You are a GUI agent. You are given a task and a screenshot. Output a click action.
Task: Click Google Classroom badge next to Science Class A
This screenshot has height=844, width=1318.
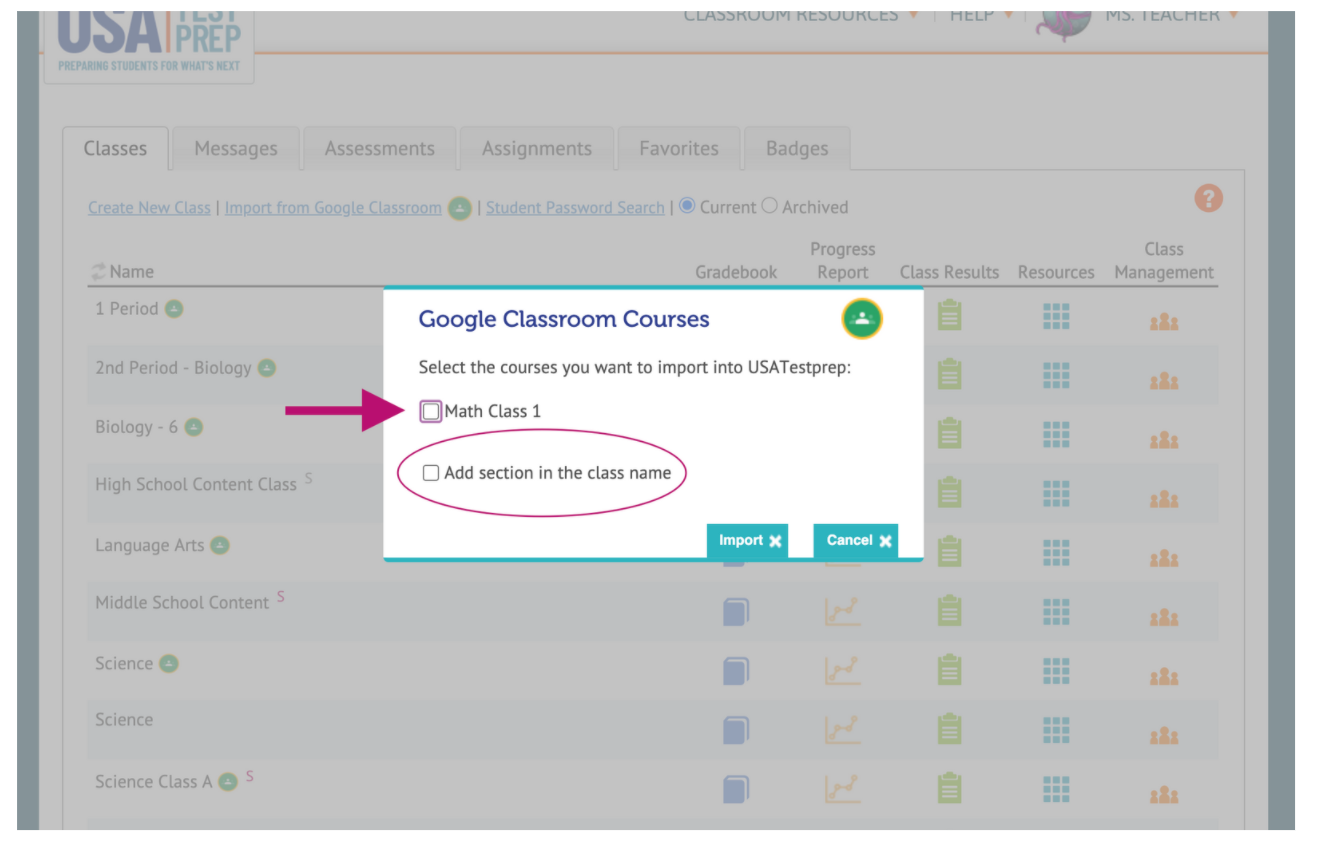click(228, 782)
